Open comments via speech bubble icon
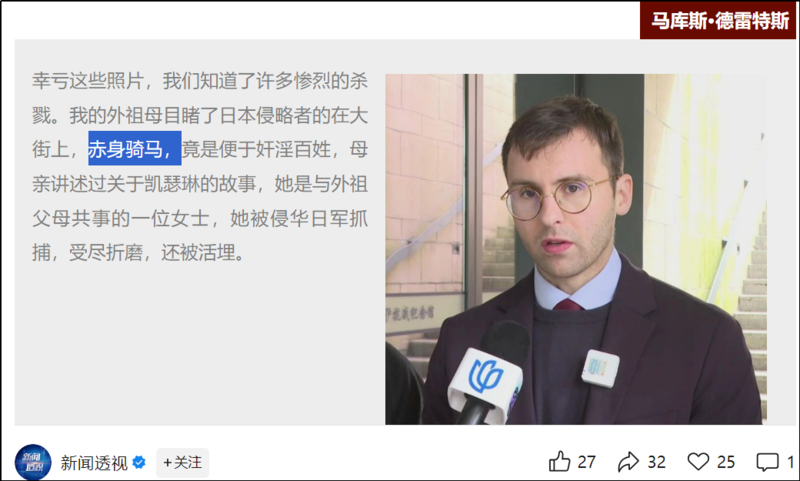 [767, 462]
